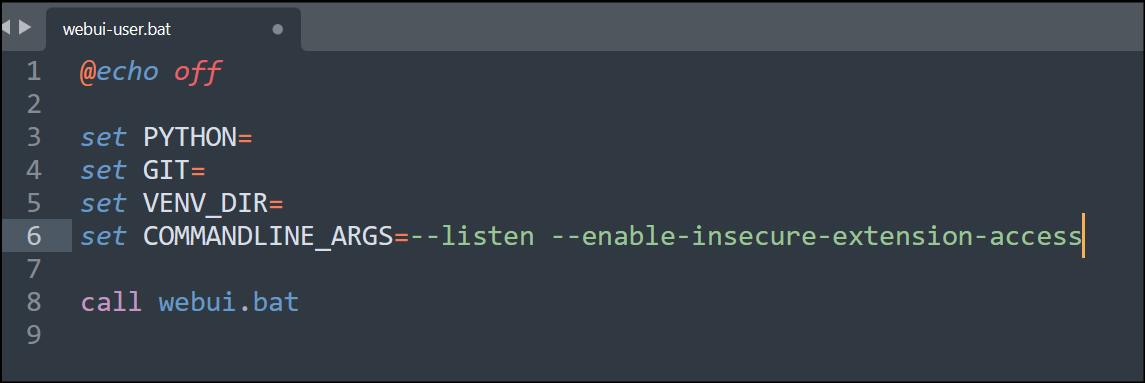Click the call keyword on line 8
The width and height of the screenshot is (1145, 383).
point(111,302)
